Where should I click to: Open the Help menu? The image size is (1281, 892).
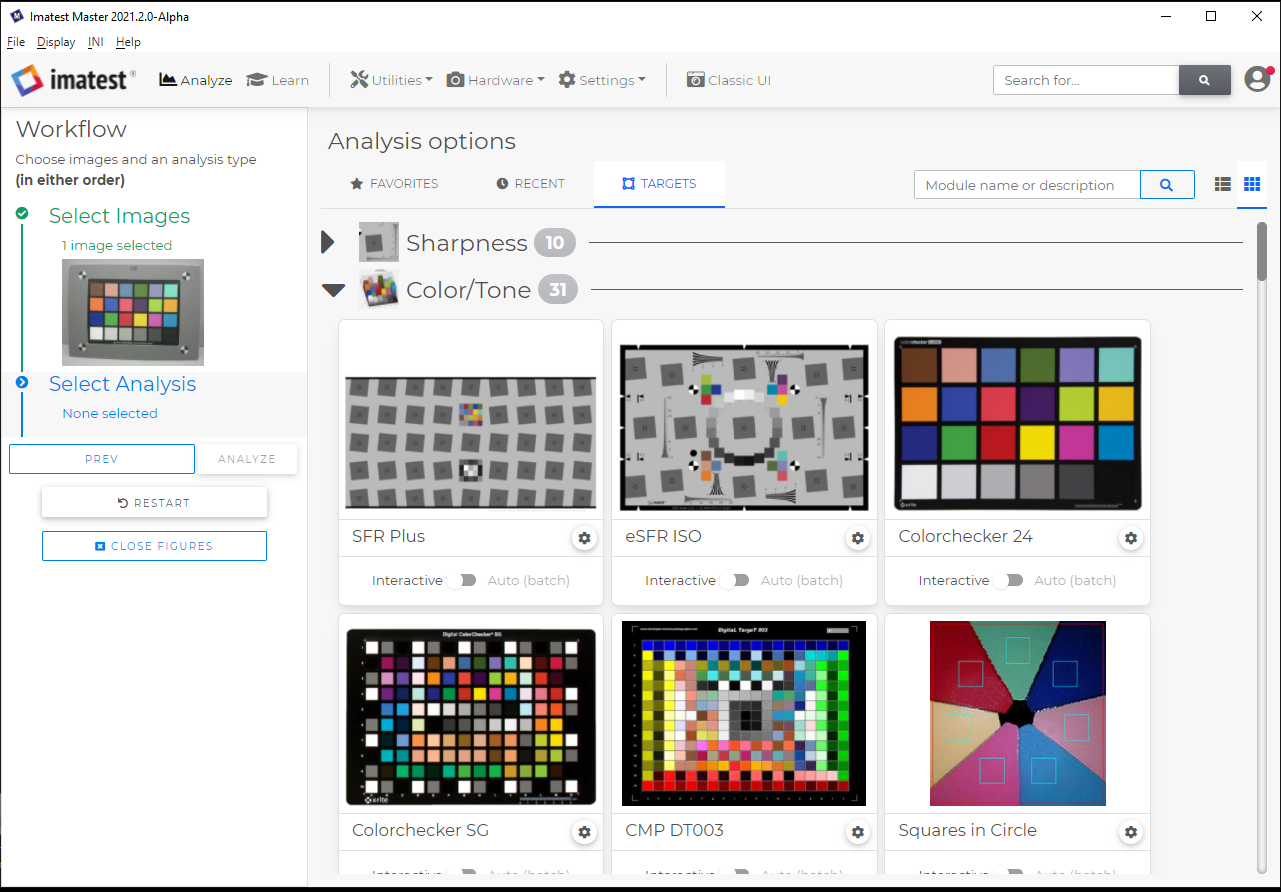(128, 42)
